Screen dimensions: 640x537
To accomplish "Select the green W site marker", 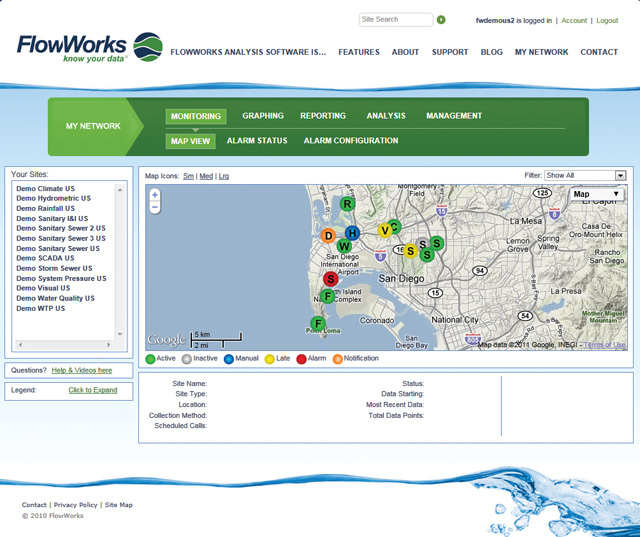I will pos(344,246).
